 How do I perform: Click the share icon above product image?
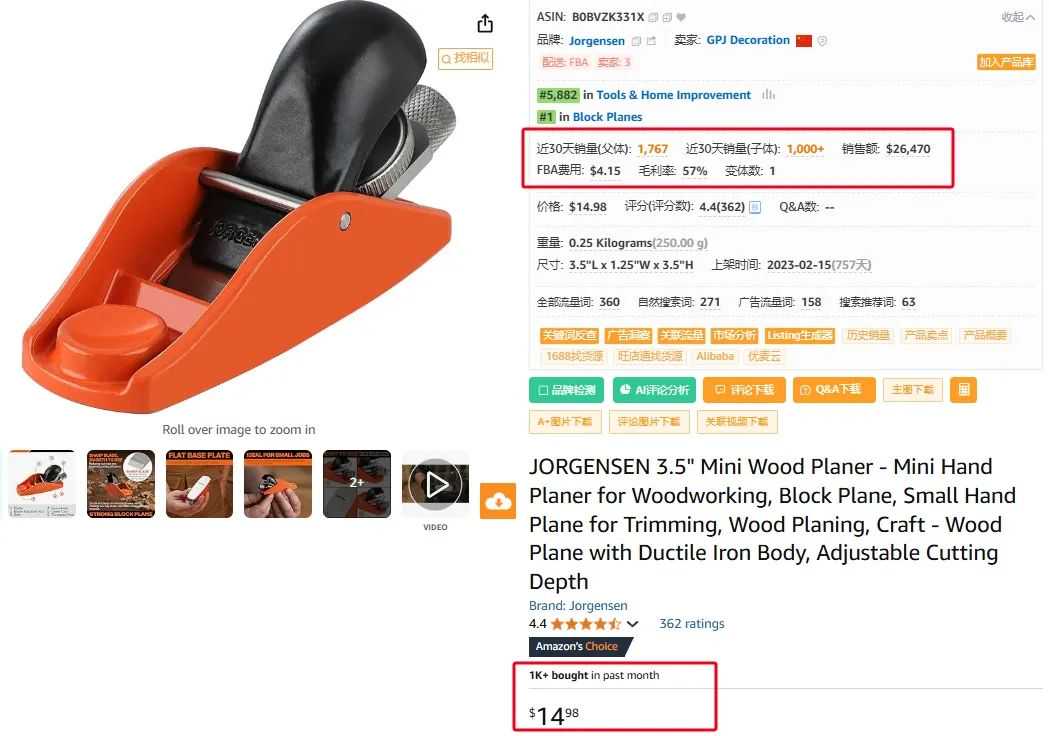485,23
